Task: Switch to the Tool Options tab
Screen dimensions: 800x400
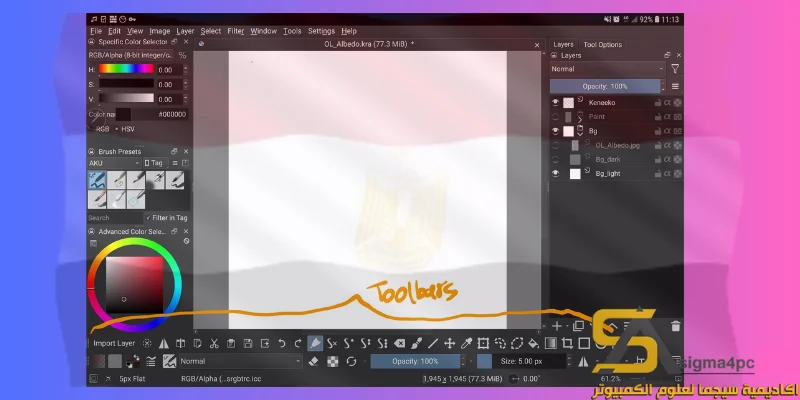Action: tap(603, 44)
